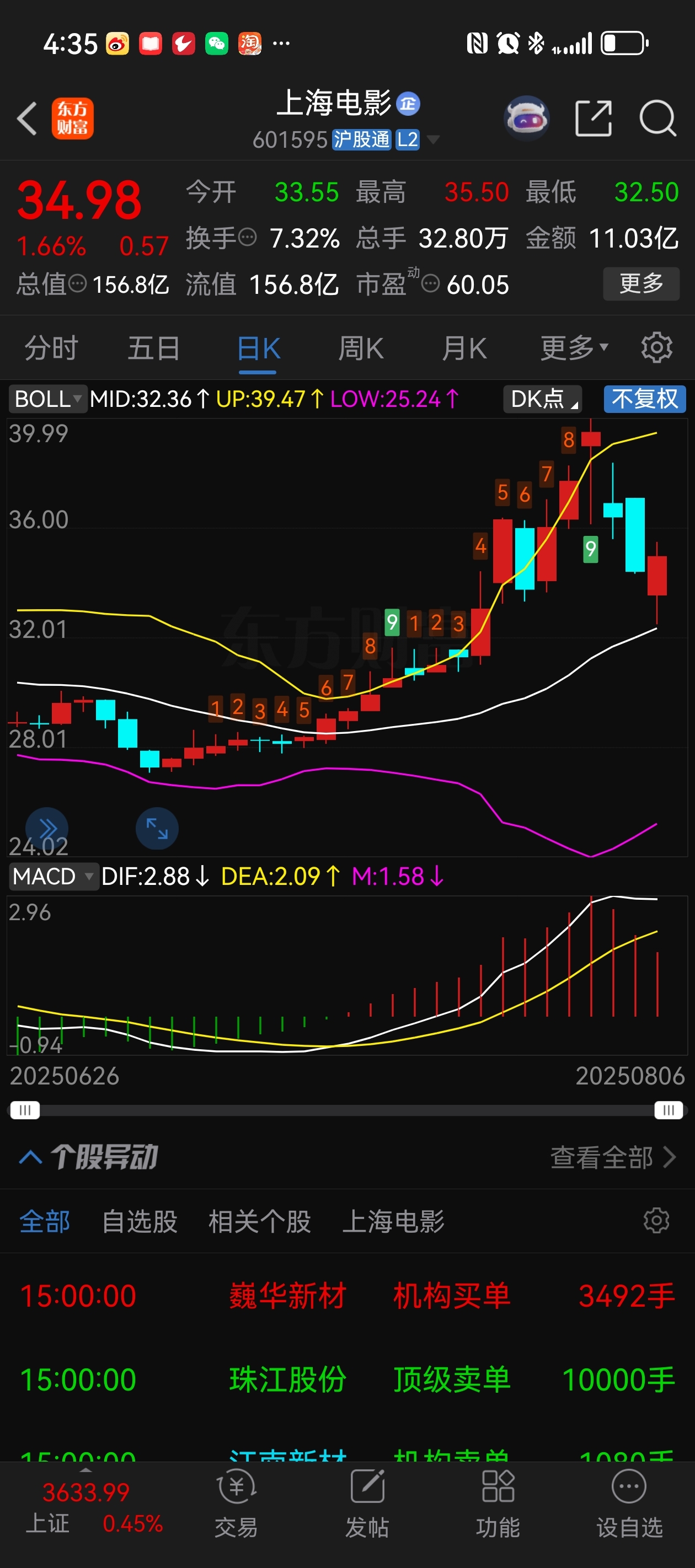Image resolution: width=695 pixels, height=1568 pixels.
Task: Tap the 金额 11.03亿 value
Action: point(633,238)
